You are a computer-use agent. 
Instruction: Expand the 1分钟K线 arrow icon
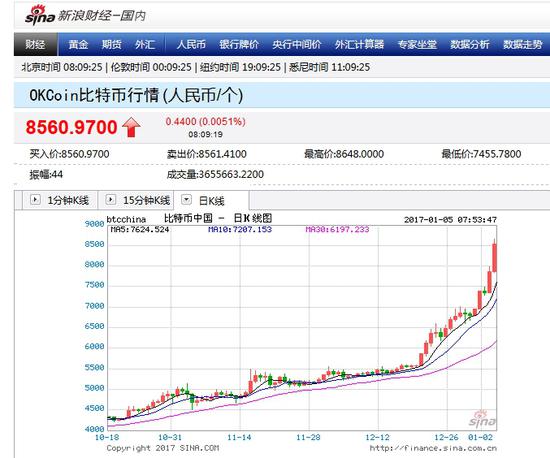[35, 200]
